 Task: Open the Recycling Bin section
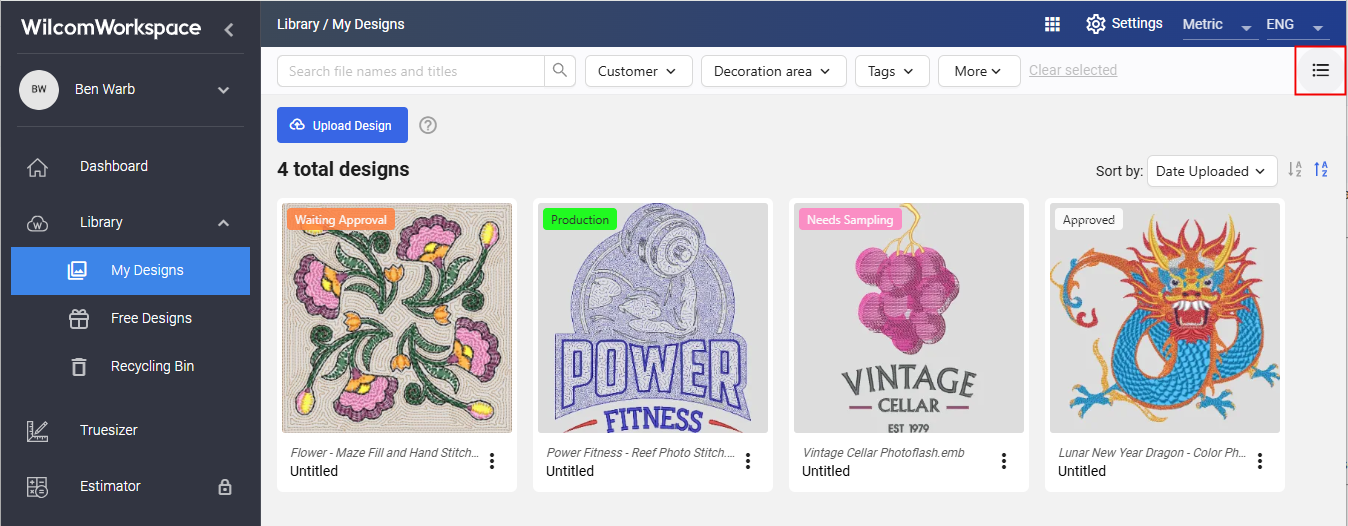(x=152, y=366)
